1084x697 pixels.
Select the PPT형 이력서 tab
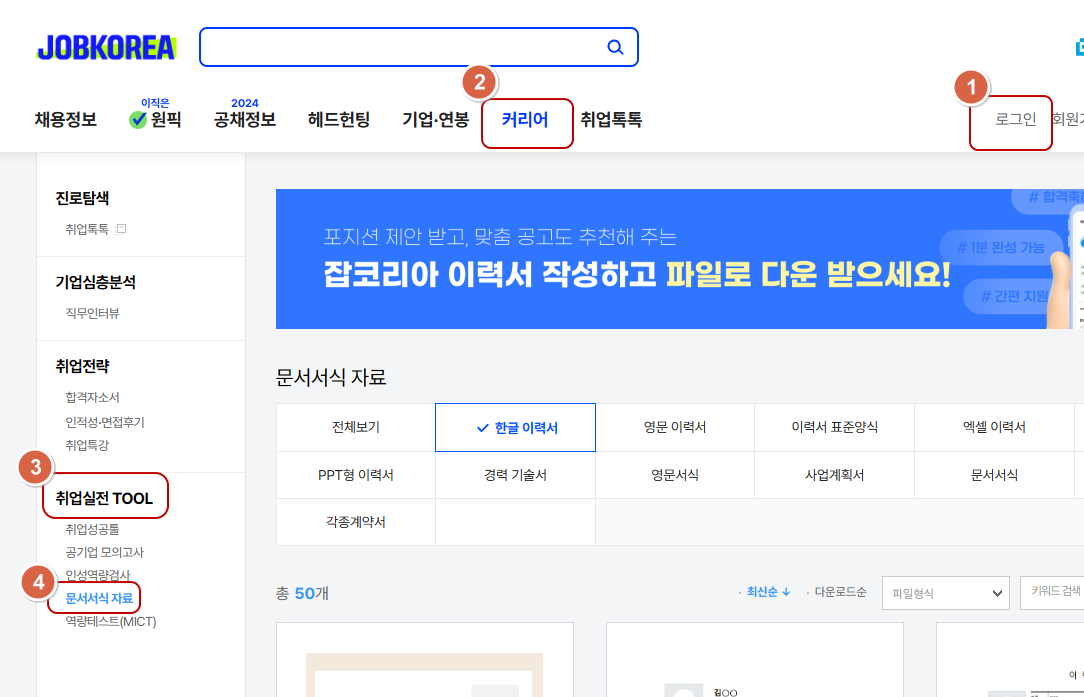pos(355,475)
